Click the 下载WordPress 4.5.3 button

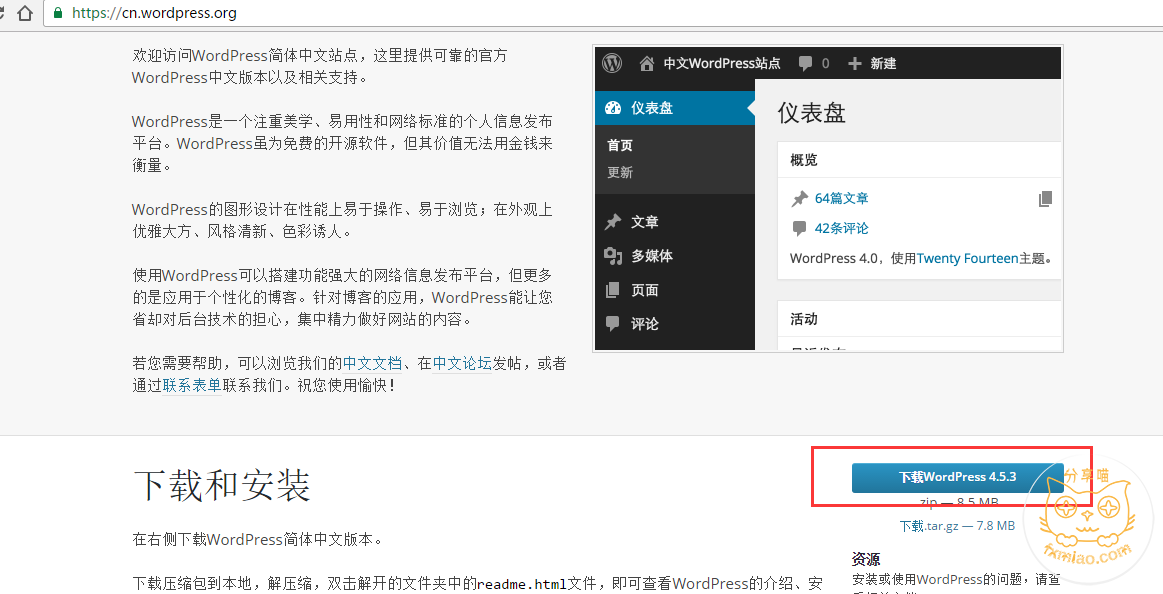point(958,477)
